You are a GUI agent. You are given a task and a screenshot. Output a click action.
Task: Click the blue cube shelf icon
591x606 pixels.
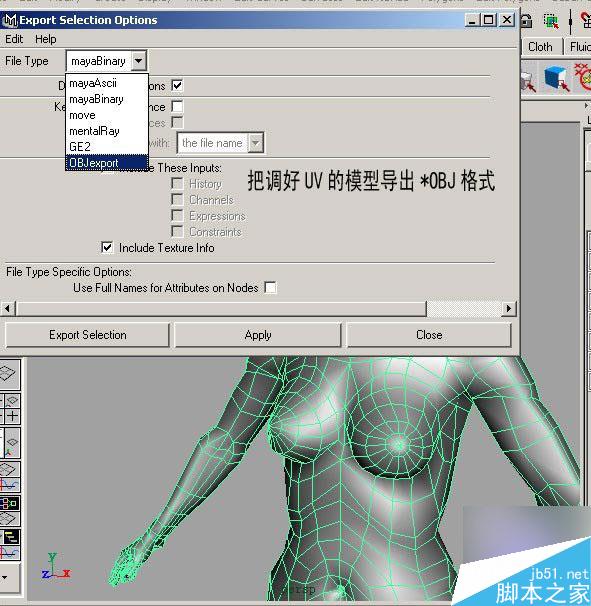point(557,78)
